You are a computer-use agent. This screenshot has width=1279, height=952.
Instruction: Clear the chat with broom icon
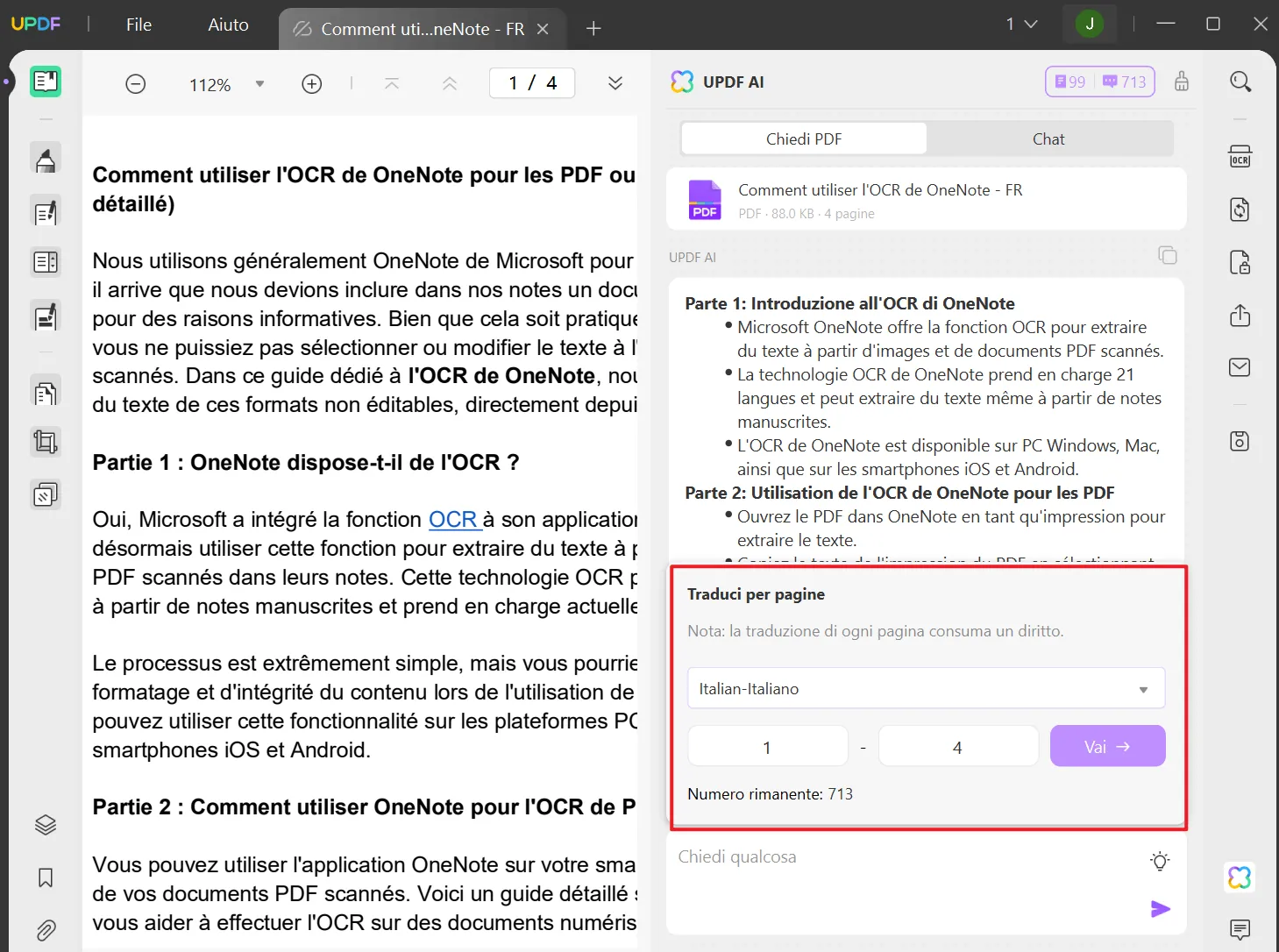[1182, 82]
